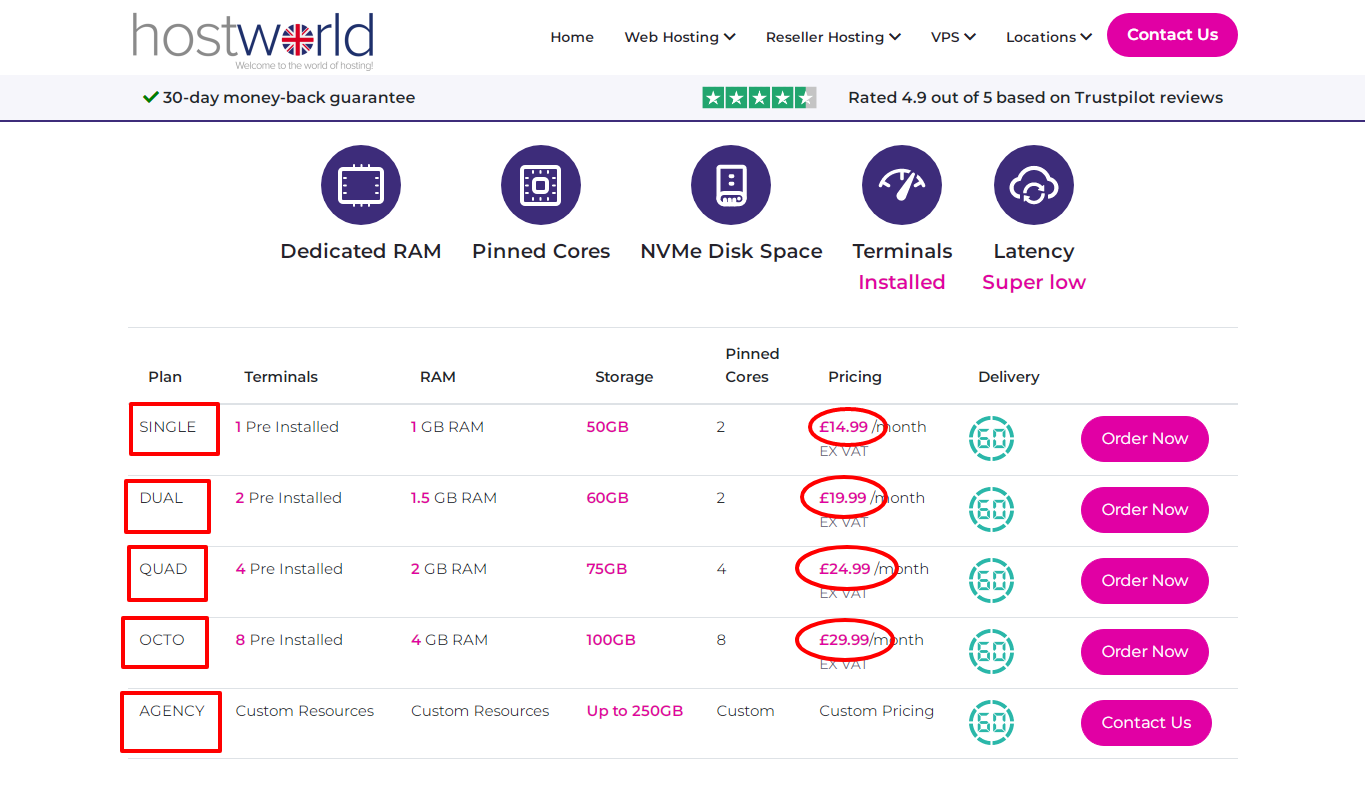
Task: Click the 1.5 GB RAM cell
Action: (453, 498)
